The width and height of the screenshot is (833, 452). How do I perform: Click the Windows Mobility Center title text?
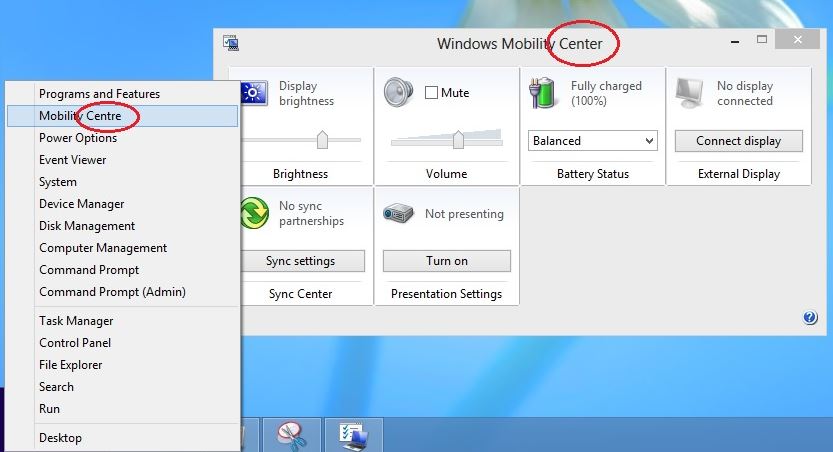click(x=520, y=44)
